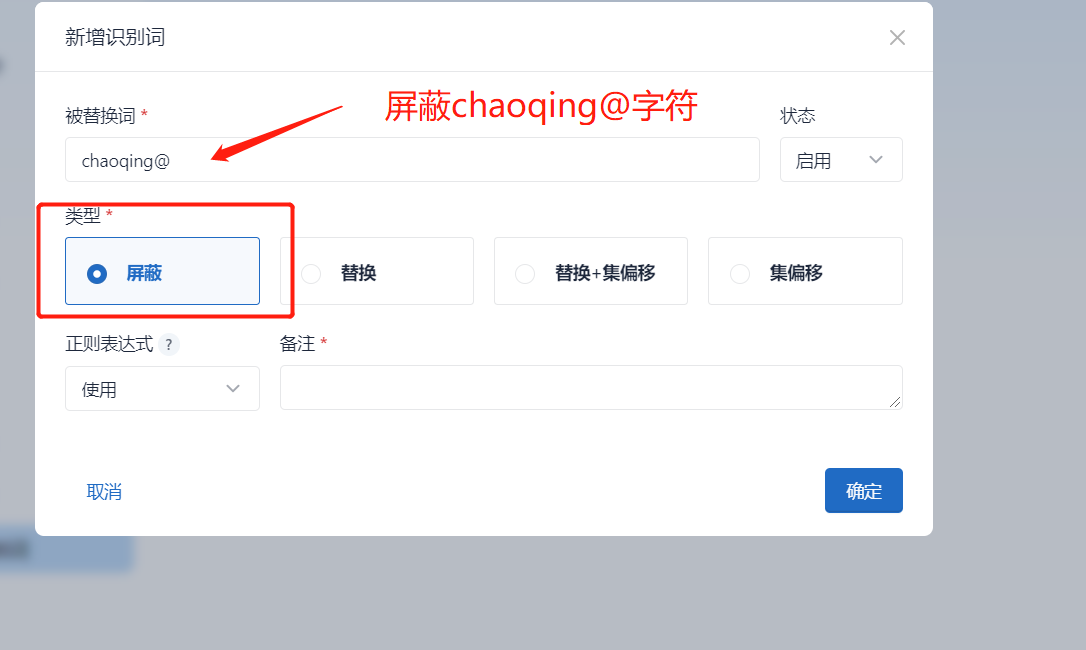Expand the 正则表达式 dropdown showing 使用
Image resolution: width=1086 pixels, height=650 pixels.
162,389
